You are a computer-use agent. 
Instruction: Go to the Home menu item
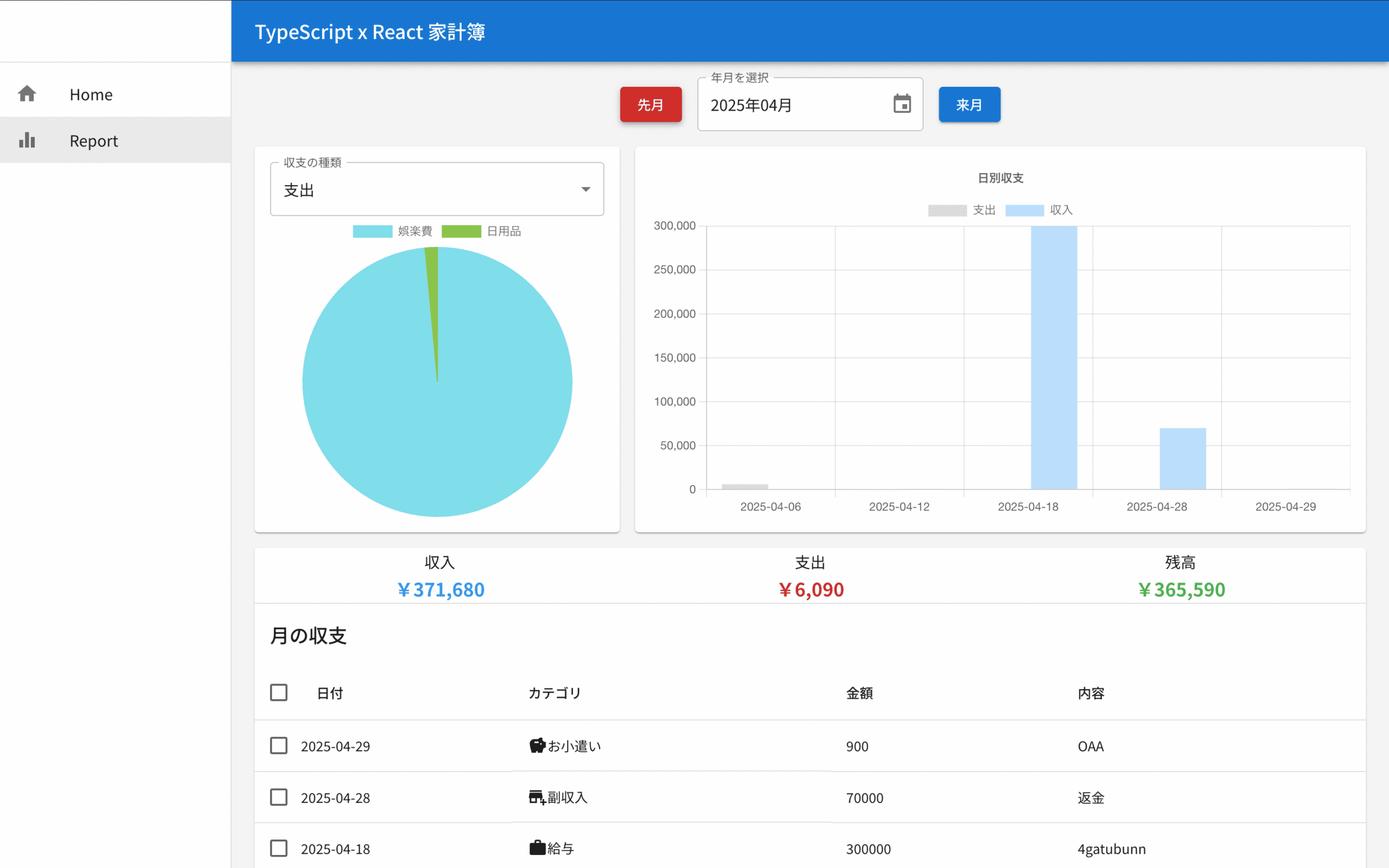(x=116, y=94)
